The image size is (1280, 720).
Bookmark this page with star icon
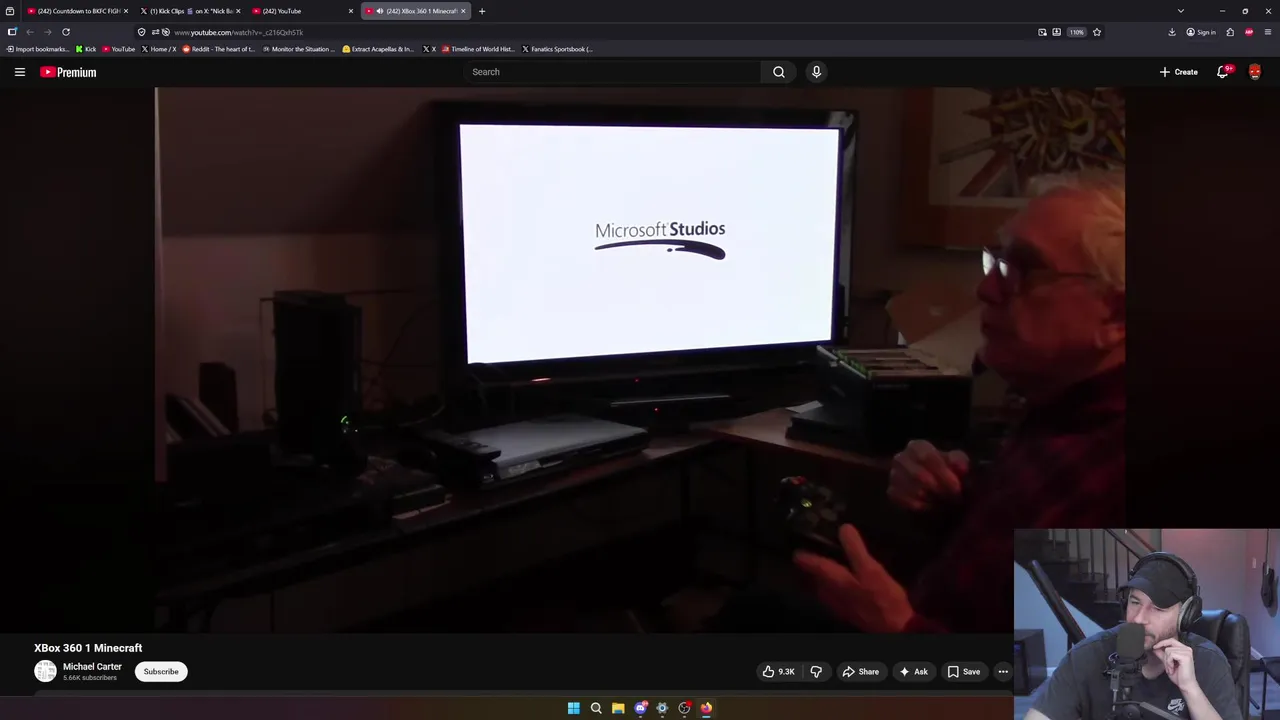(1097, 32)
